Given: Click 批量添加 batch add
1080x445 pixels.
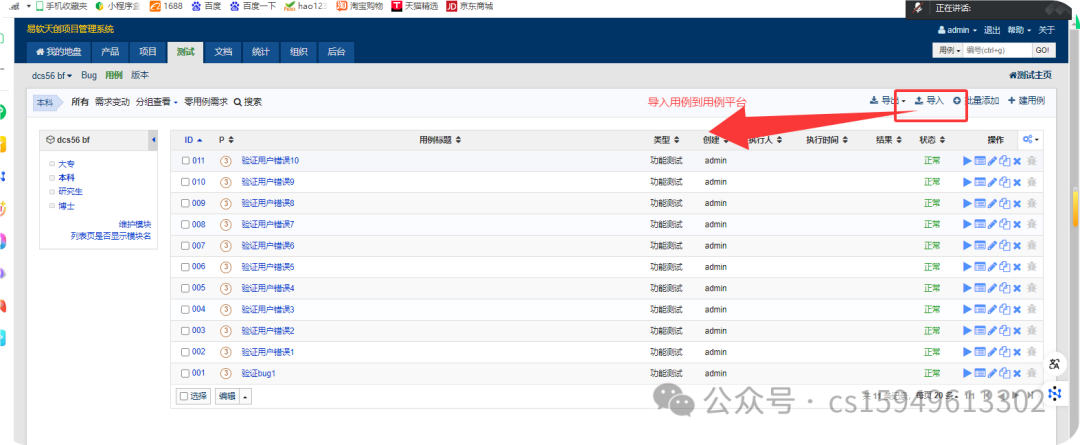Looking at the screenshot, I should tap(976, 101).
